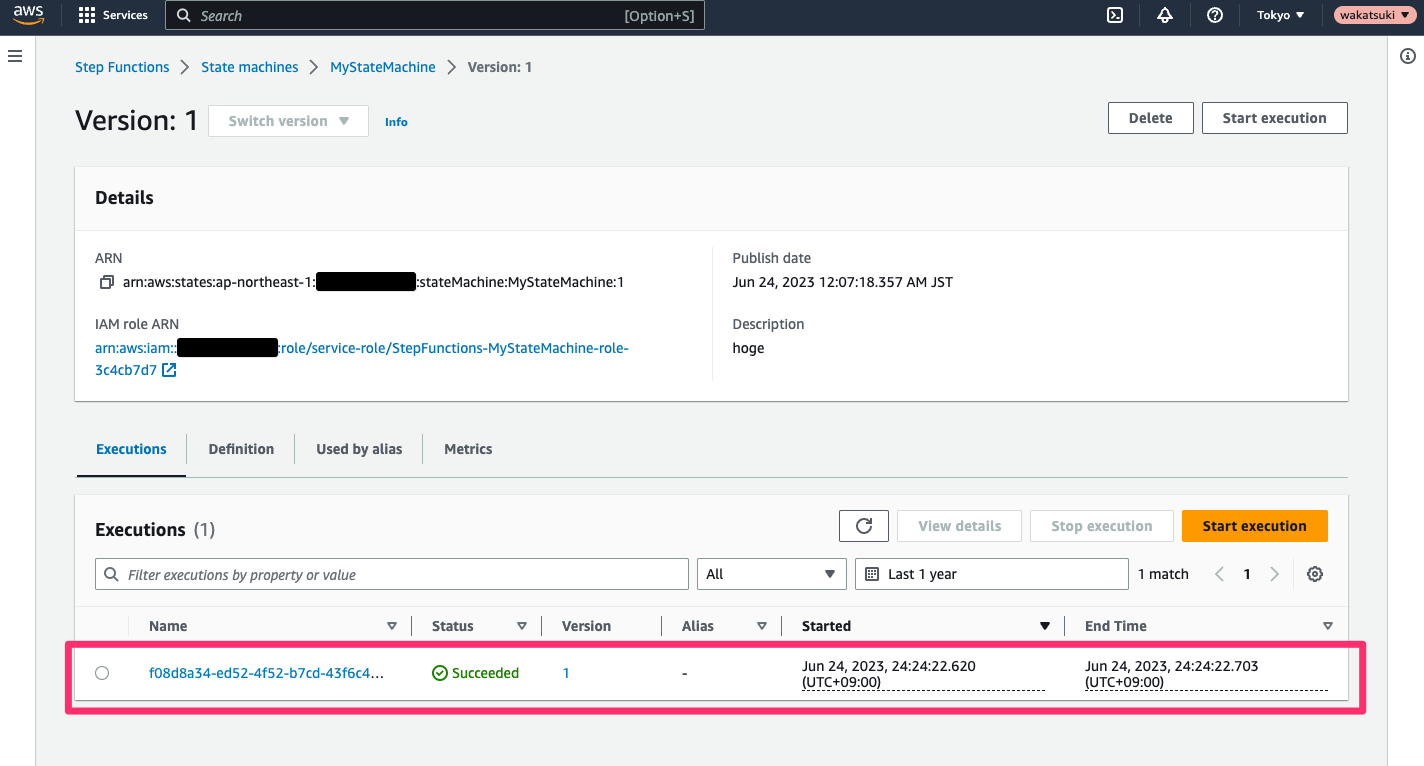The height and width of the screenshot is (766, 1424).
Task: Click the orange Start execution button
Action: (x=1254, y=526)
